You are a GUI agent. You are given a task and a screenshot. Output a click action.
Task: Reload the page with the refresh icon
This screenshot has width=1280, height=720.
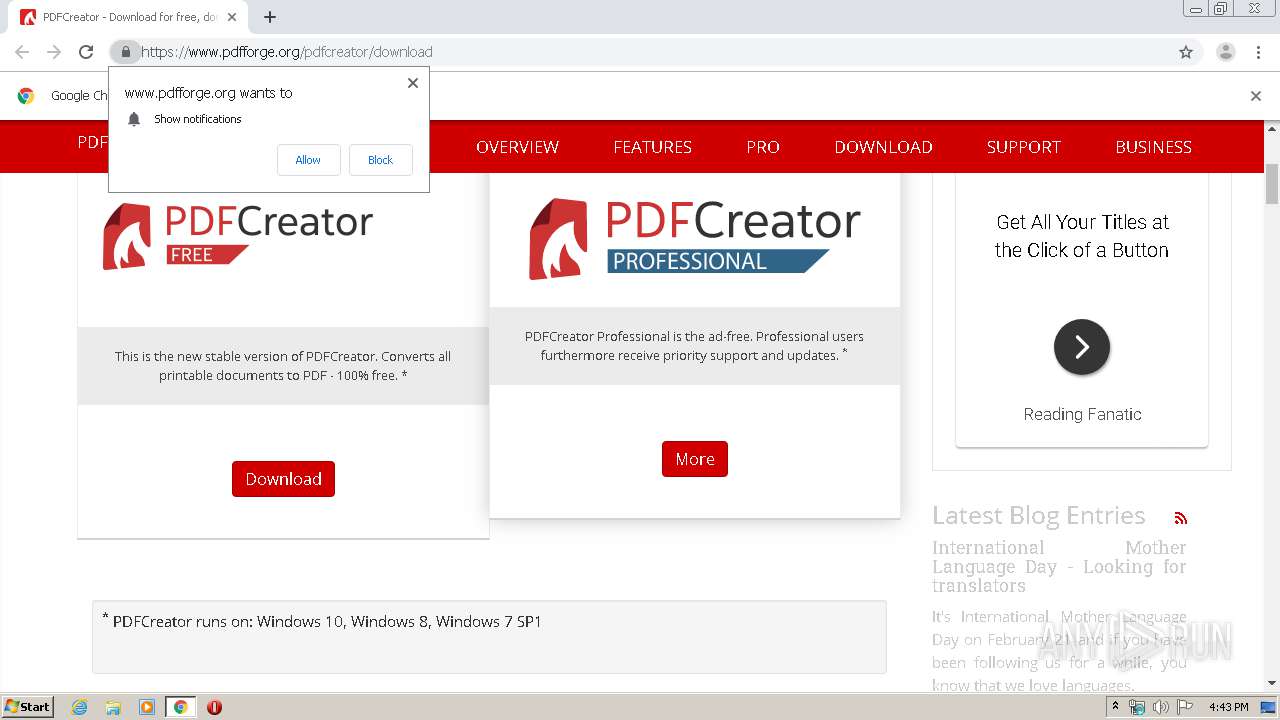pos(86,52)
